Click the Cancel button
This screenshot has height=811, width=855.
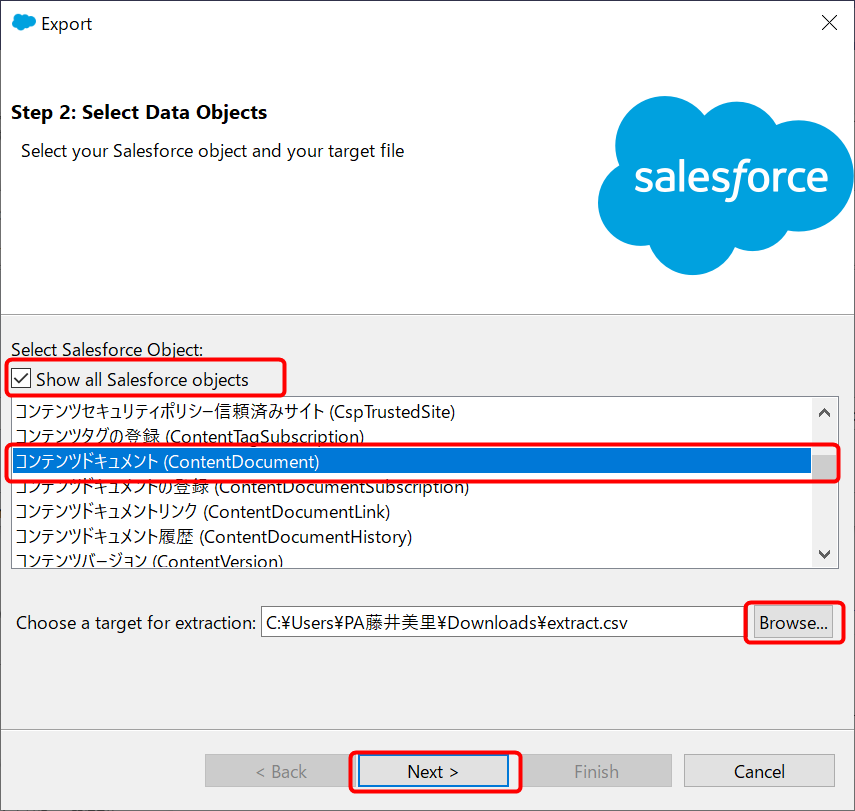pyautogui.click(x=759, y=771)
